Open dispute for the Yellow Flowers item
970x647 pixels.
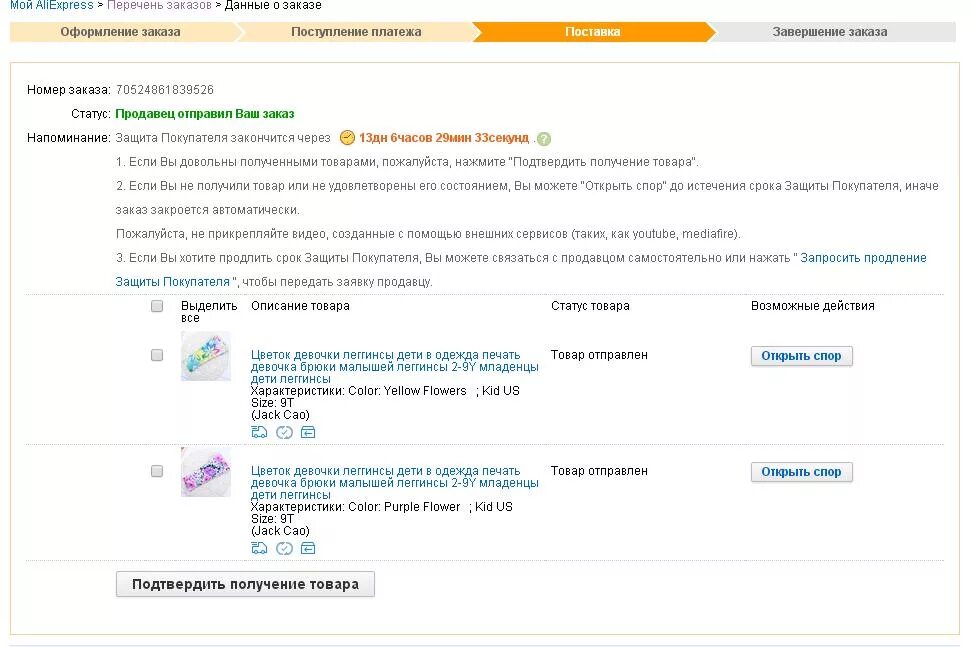coord(801,356)
